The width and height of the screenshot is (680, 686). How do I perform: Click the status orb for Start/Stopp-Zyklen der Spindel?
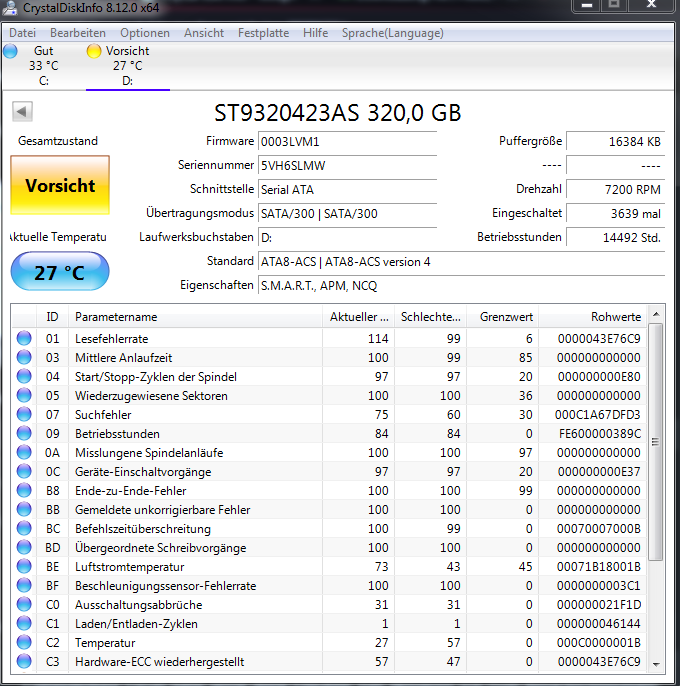click(24, 376)
